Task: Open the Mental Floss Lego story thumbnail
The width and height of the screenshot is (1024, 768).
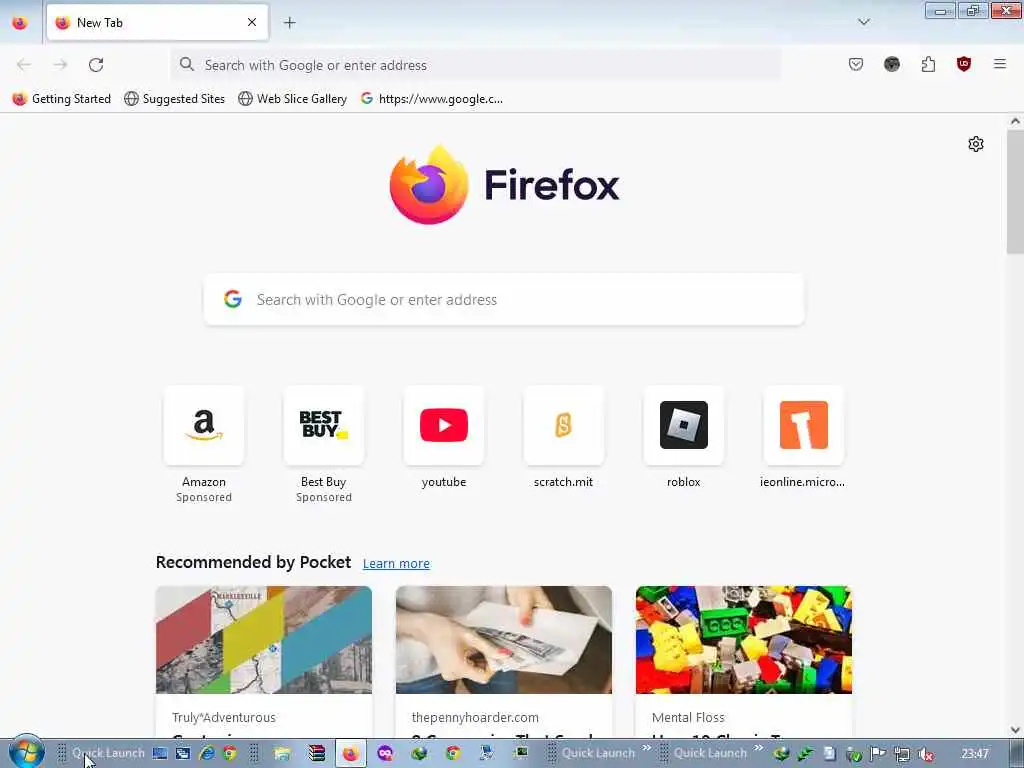Action: click(744, 640)
